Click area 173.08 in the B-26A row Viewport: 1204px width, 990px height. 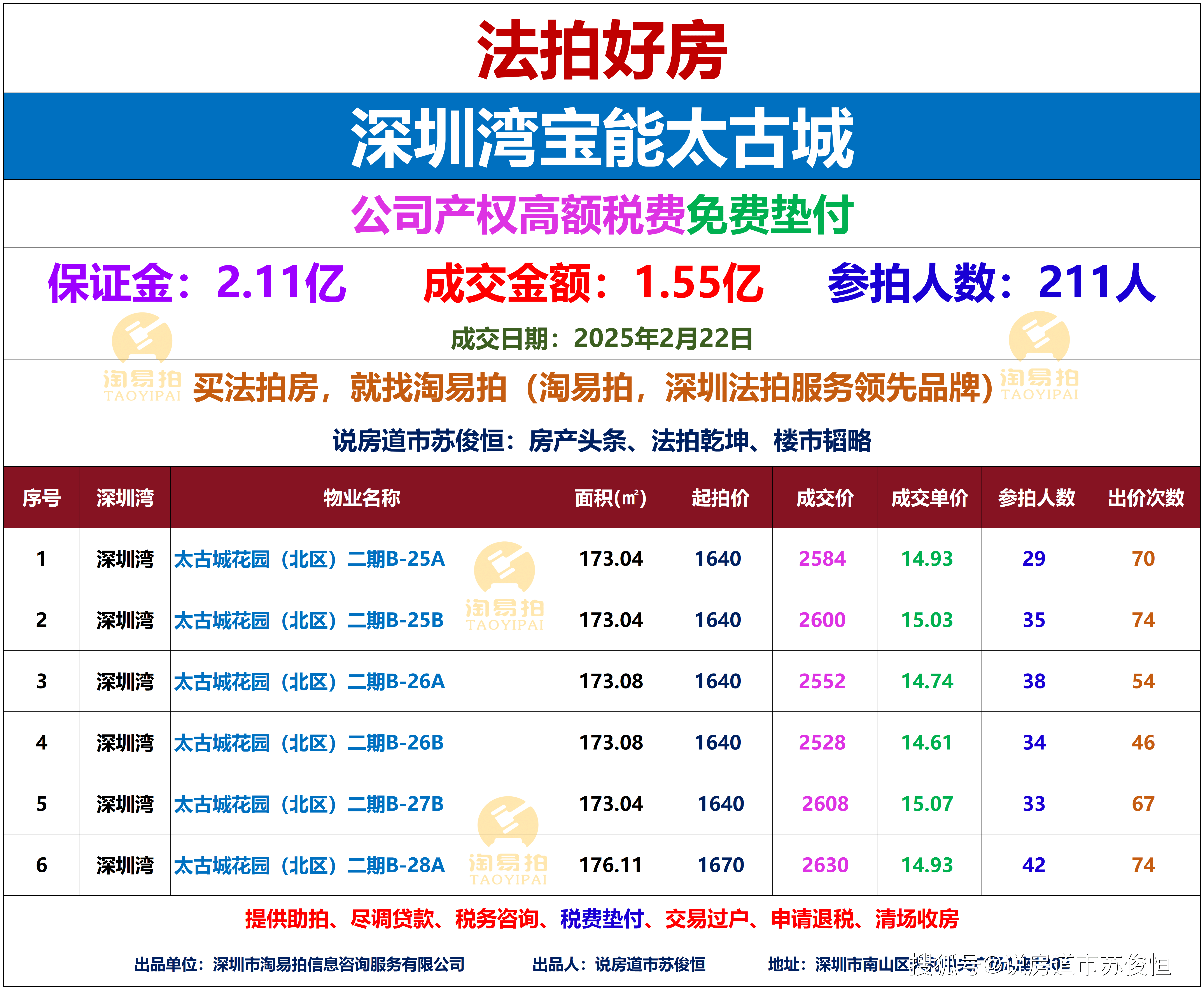coord(611,681)
